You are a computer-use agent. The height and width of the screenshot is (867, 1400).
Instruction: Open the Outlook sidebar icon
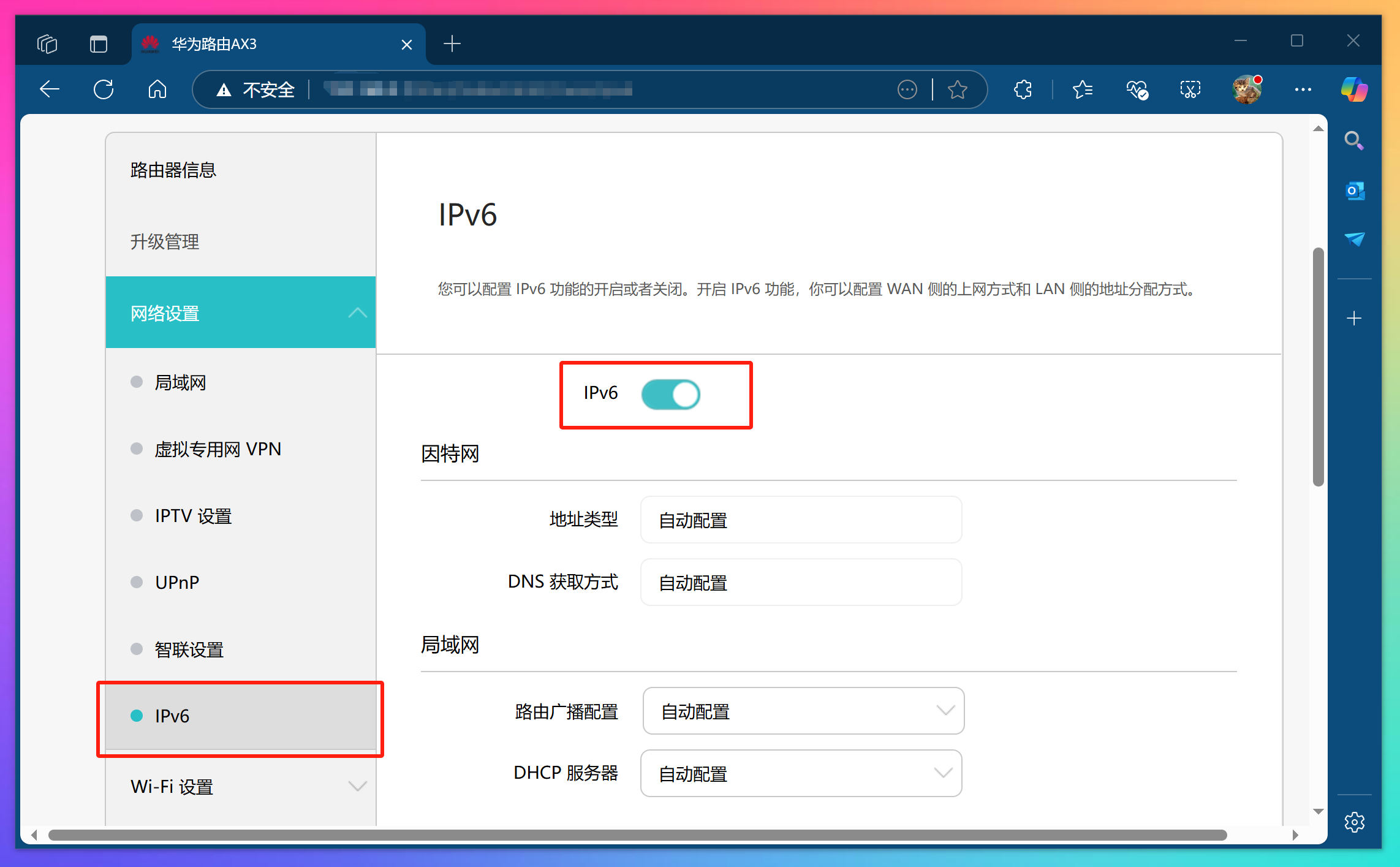pos(1355,191)
